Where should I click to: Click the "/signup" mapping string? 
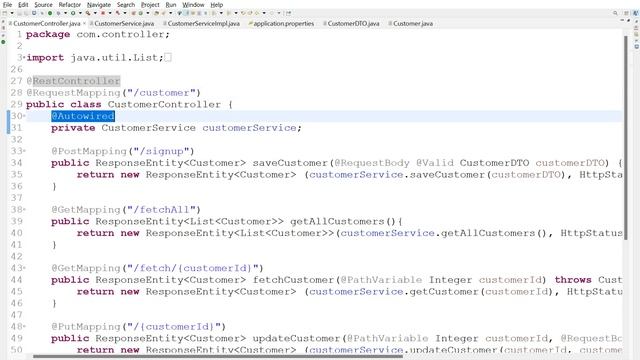pos(161,151)
